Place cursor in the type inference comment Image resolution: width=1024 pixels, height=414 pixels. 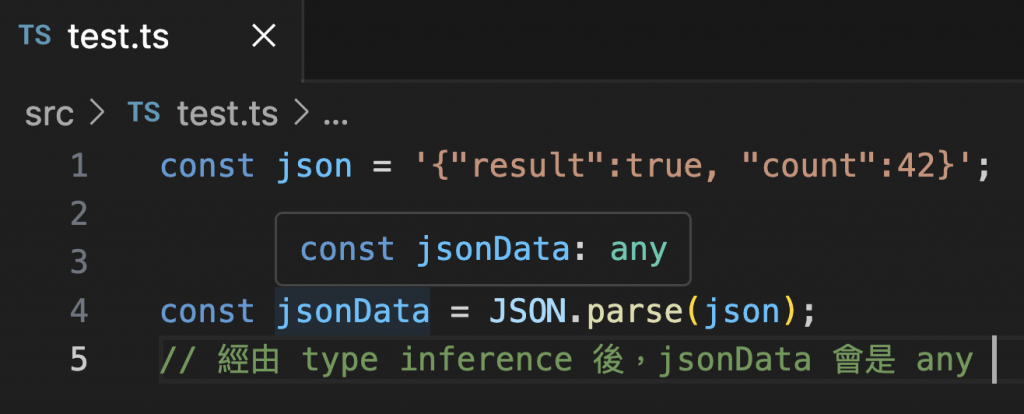coord(567,360)
